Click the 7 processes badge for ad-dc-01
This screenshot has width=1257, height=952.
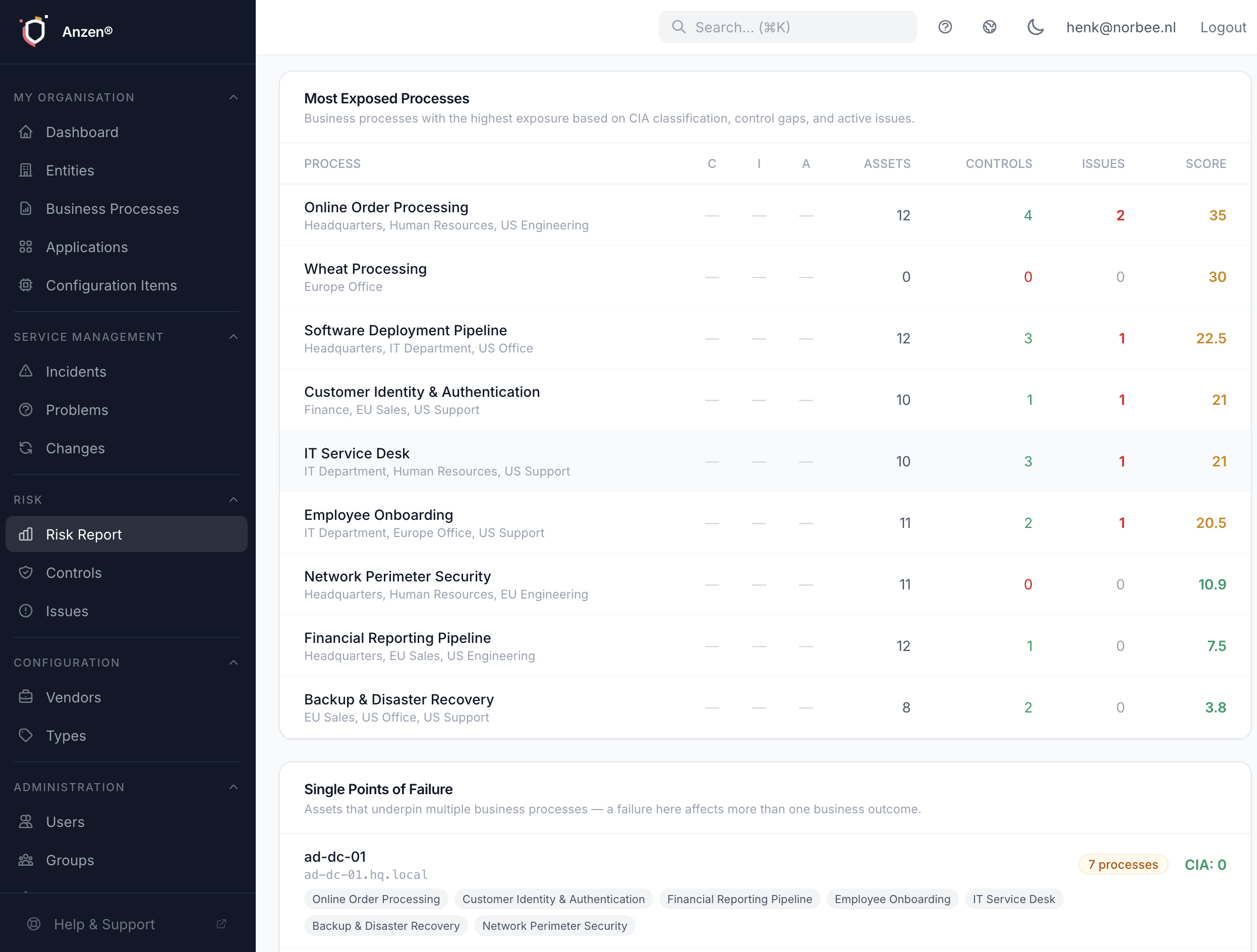tap(1122, 864)
